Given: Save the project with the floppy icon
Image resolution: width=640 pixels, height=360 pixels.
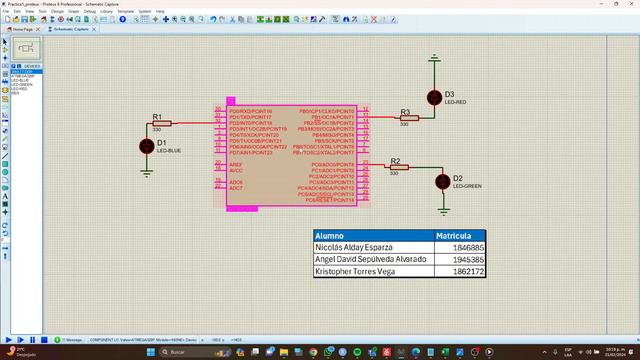Looking at the screenshot, I should pos(24,19).
